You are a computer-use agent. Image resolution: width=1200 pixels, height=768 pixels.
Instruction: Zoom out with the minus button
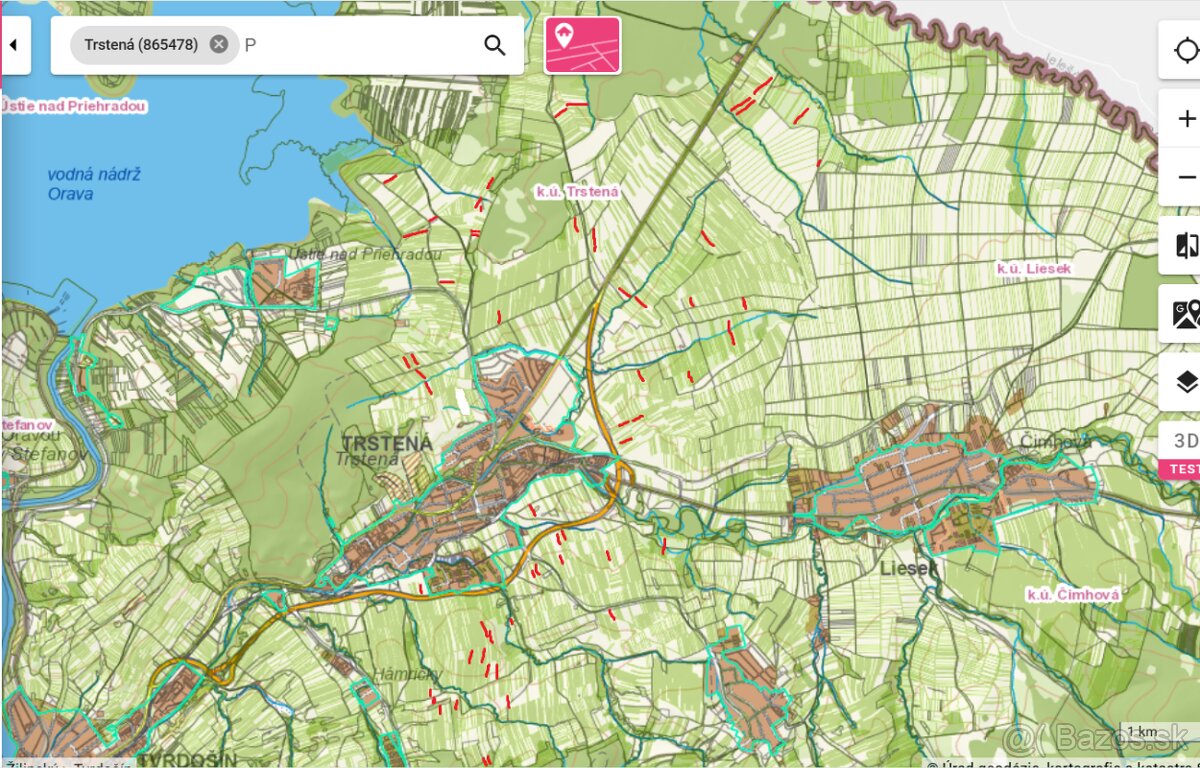[1186, 177]
